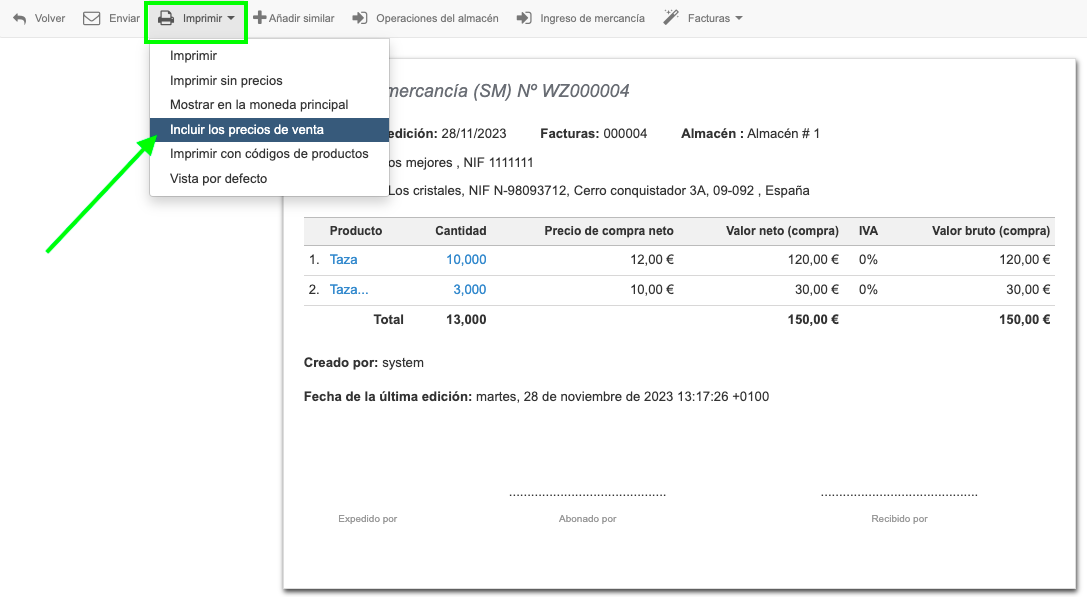
Task: Choose Imprimir sin precios option
Action: coord(226,81)
